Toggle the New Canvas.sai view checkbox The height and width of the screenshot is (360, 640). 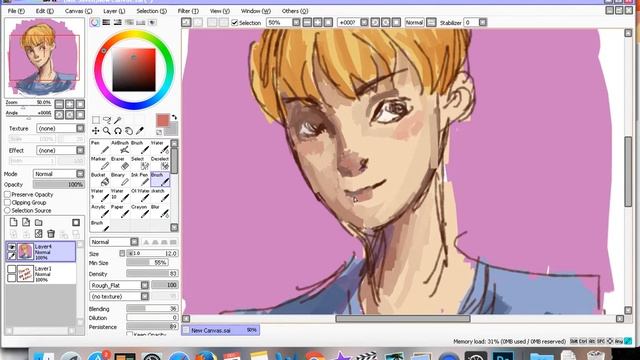186,330
